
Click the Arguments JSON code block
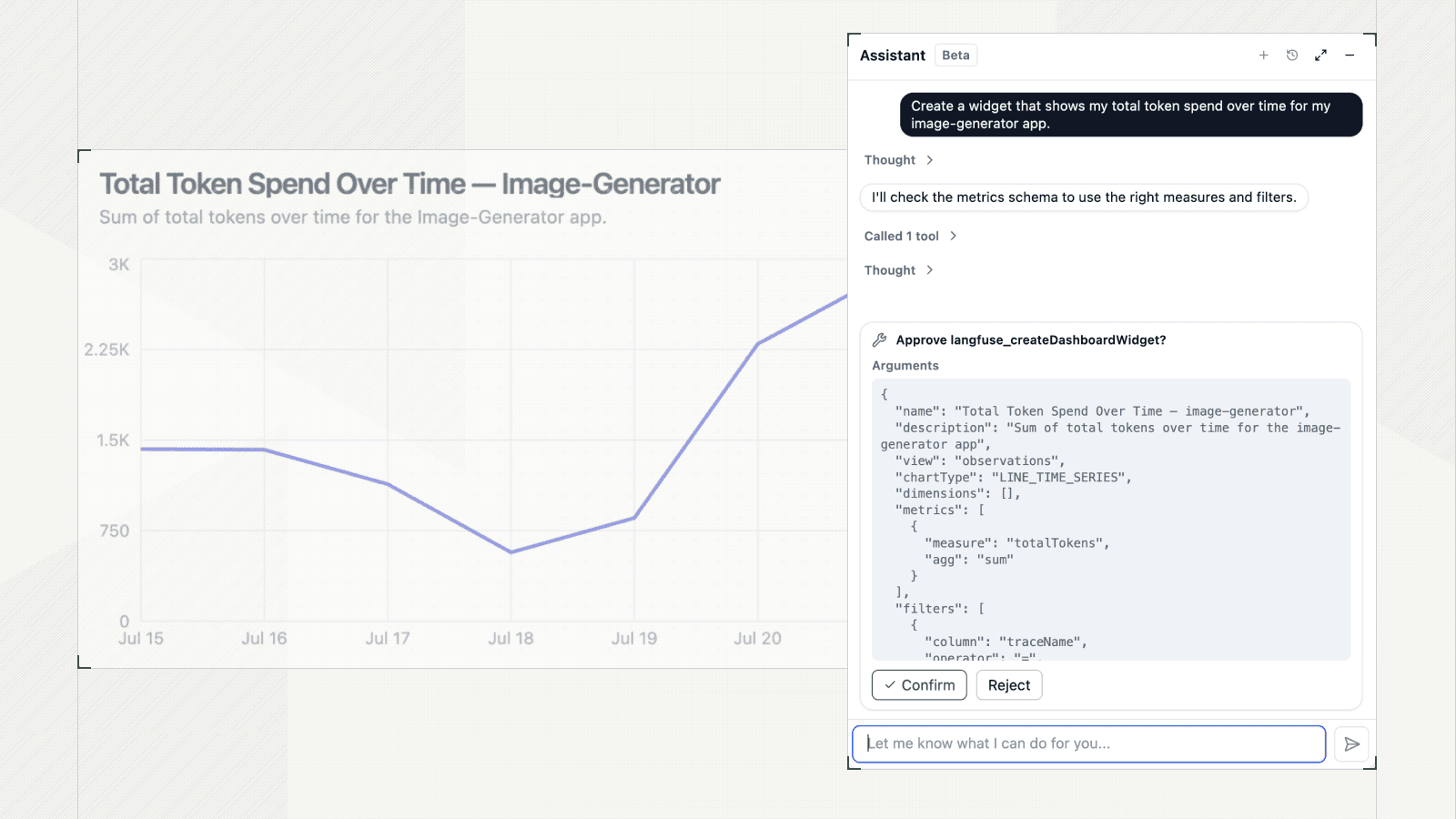coord(1111,520)
